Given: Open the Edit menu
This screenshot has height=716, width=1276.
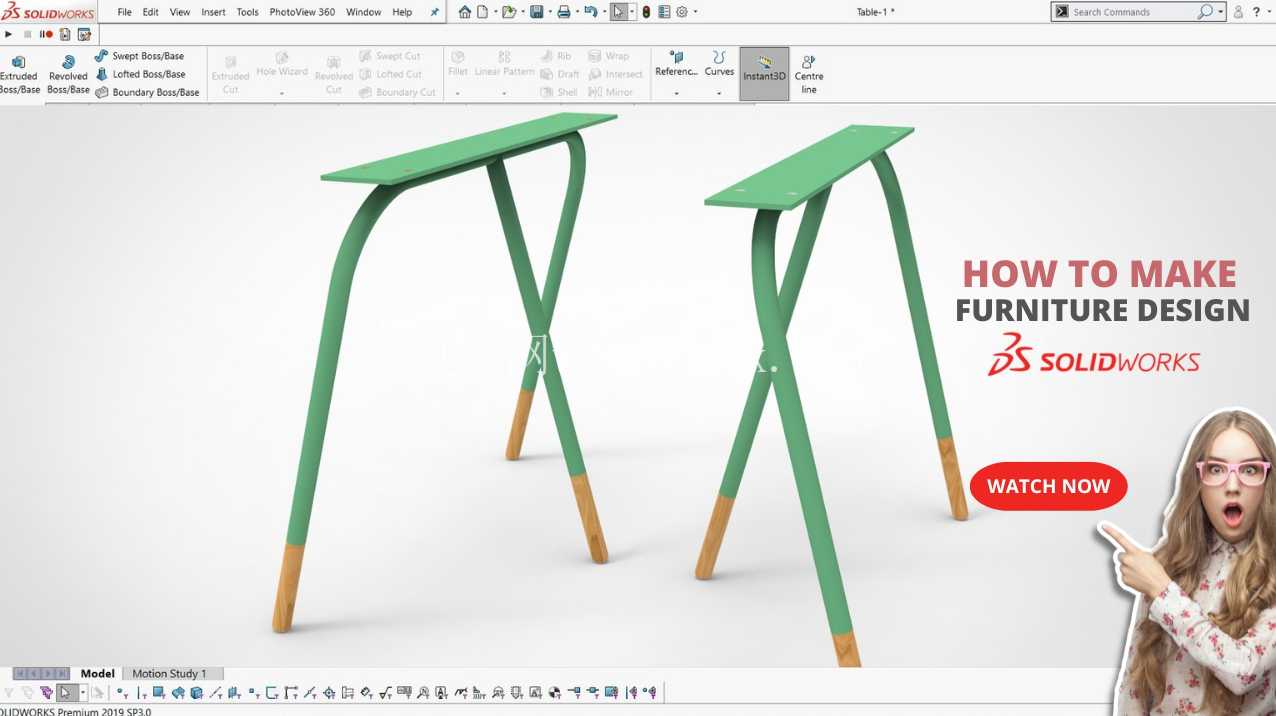Looking at the screenshot, I should pos(150,12).
